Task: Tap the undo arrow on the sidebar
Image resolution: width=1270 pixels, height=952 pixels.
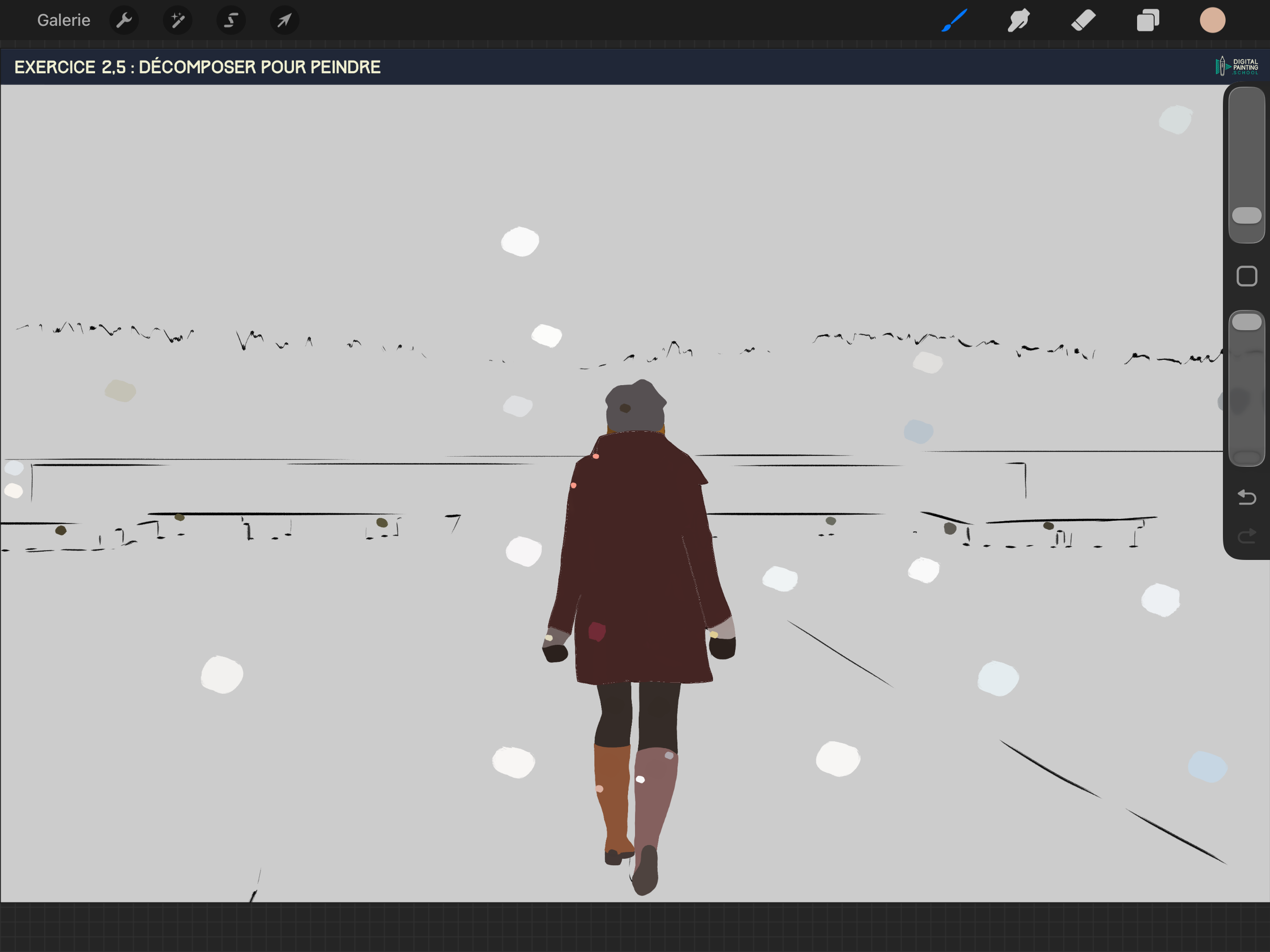Action: point(1246,497)
